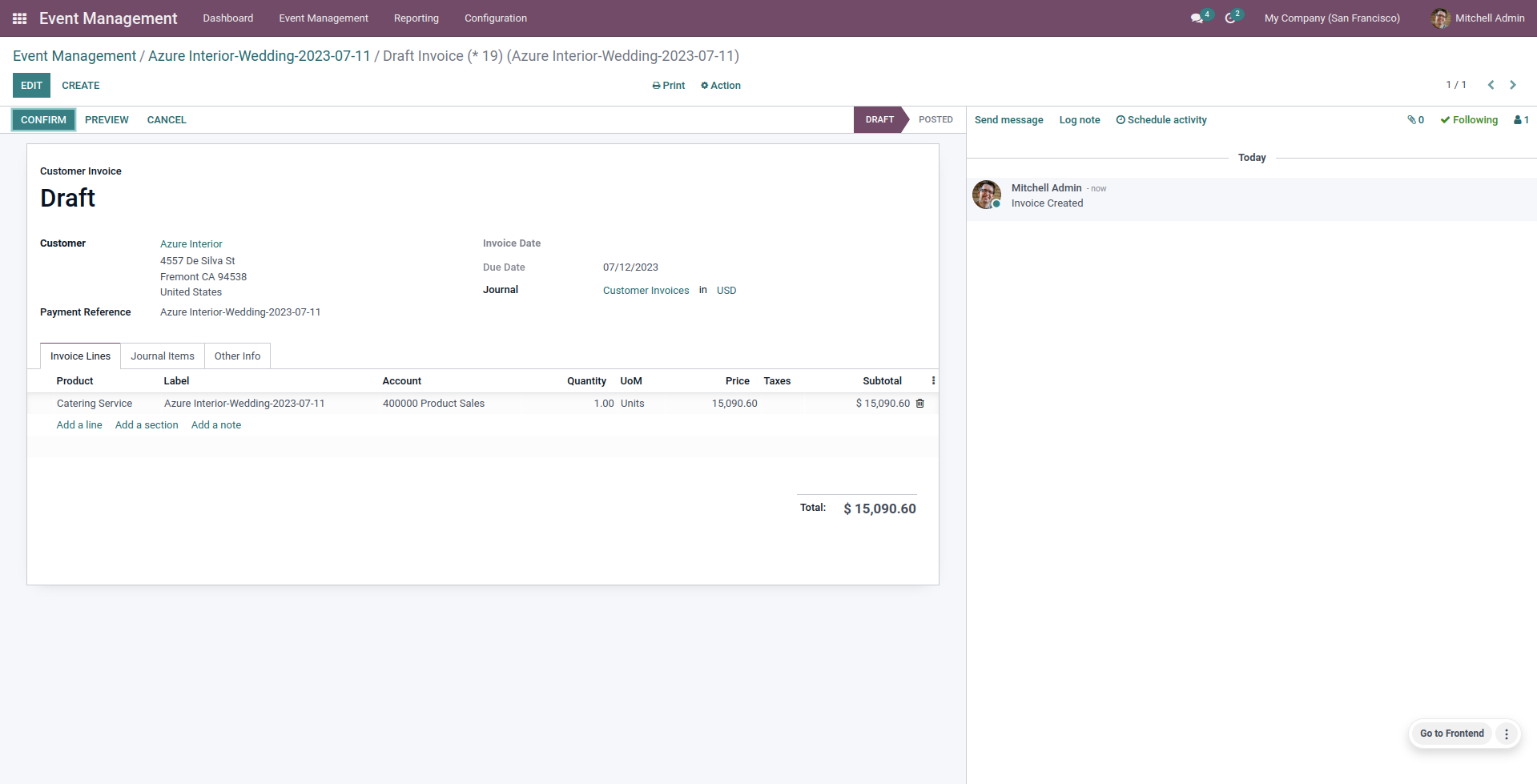Open the Configuration menu
Image resolution: width=1537 pixels, height=784 pixels.
tap(496, 18)
